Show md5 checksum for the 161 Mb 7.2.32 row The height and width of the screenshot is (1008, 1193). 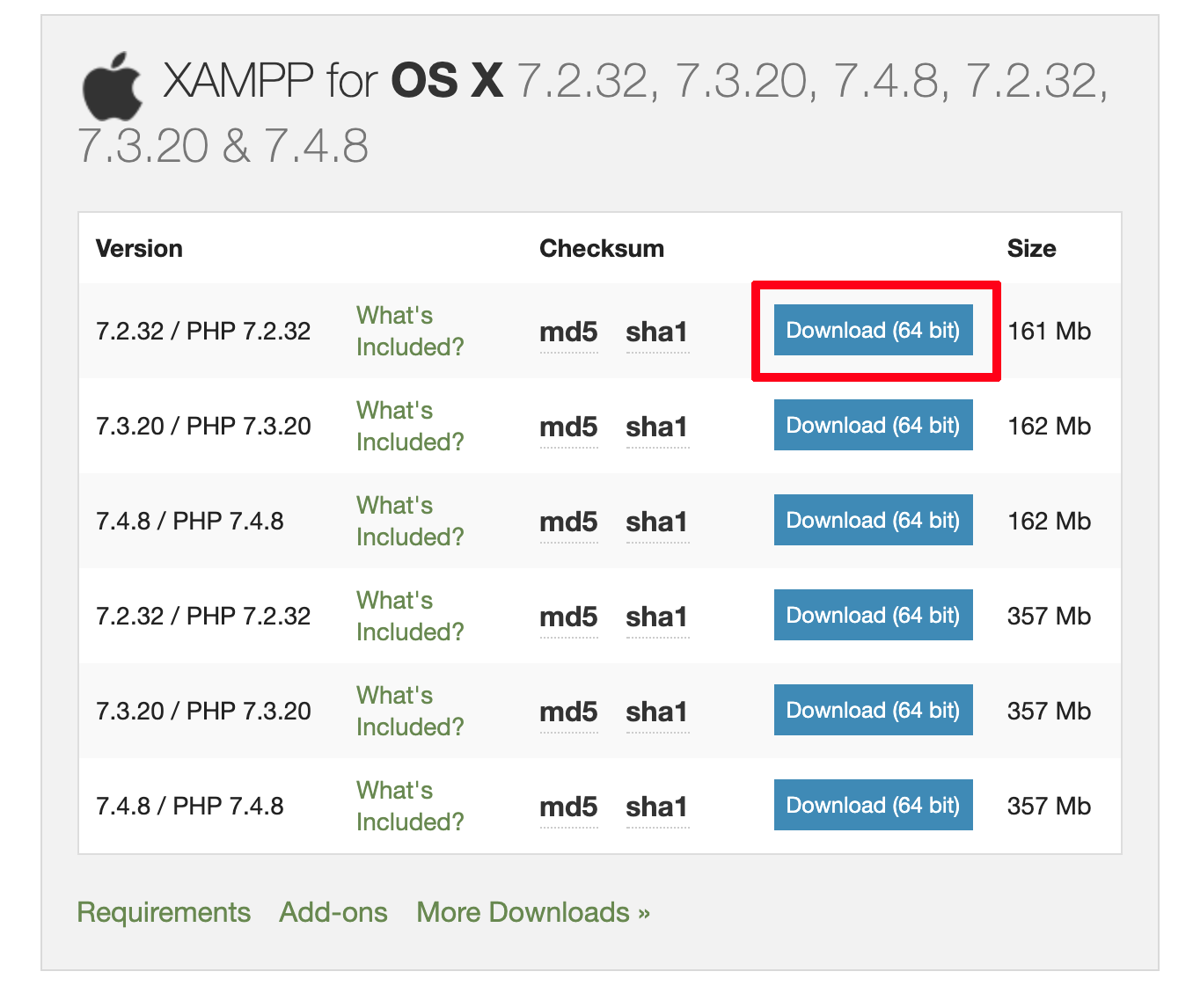pyautogui.click(x=568, y=332)
